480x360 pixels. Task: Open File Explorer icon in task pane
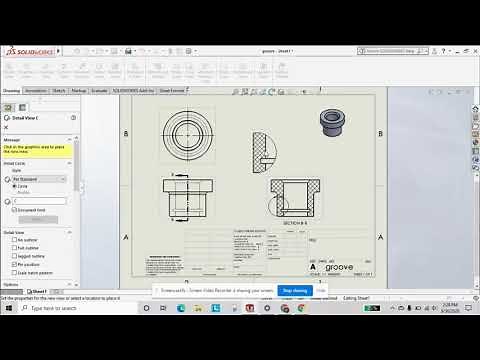(x=476, y=126)
